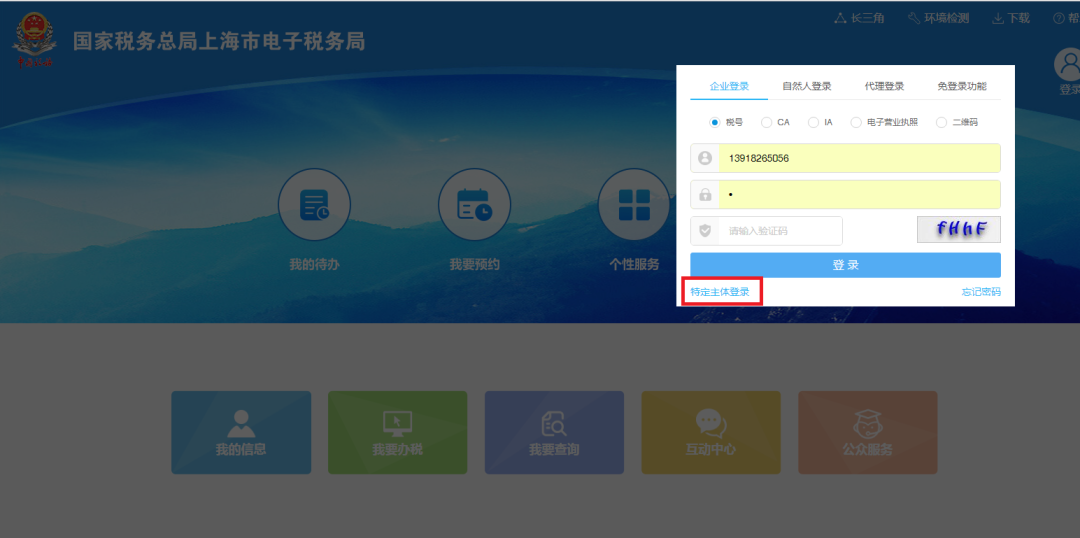Viewport: 1080px width, 538px height.
Task: Click the 个性服务 grid icon
Action: point(634,205)
